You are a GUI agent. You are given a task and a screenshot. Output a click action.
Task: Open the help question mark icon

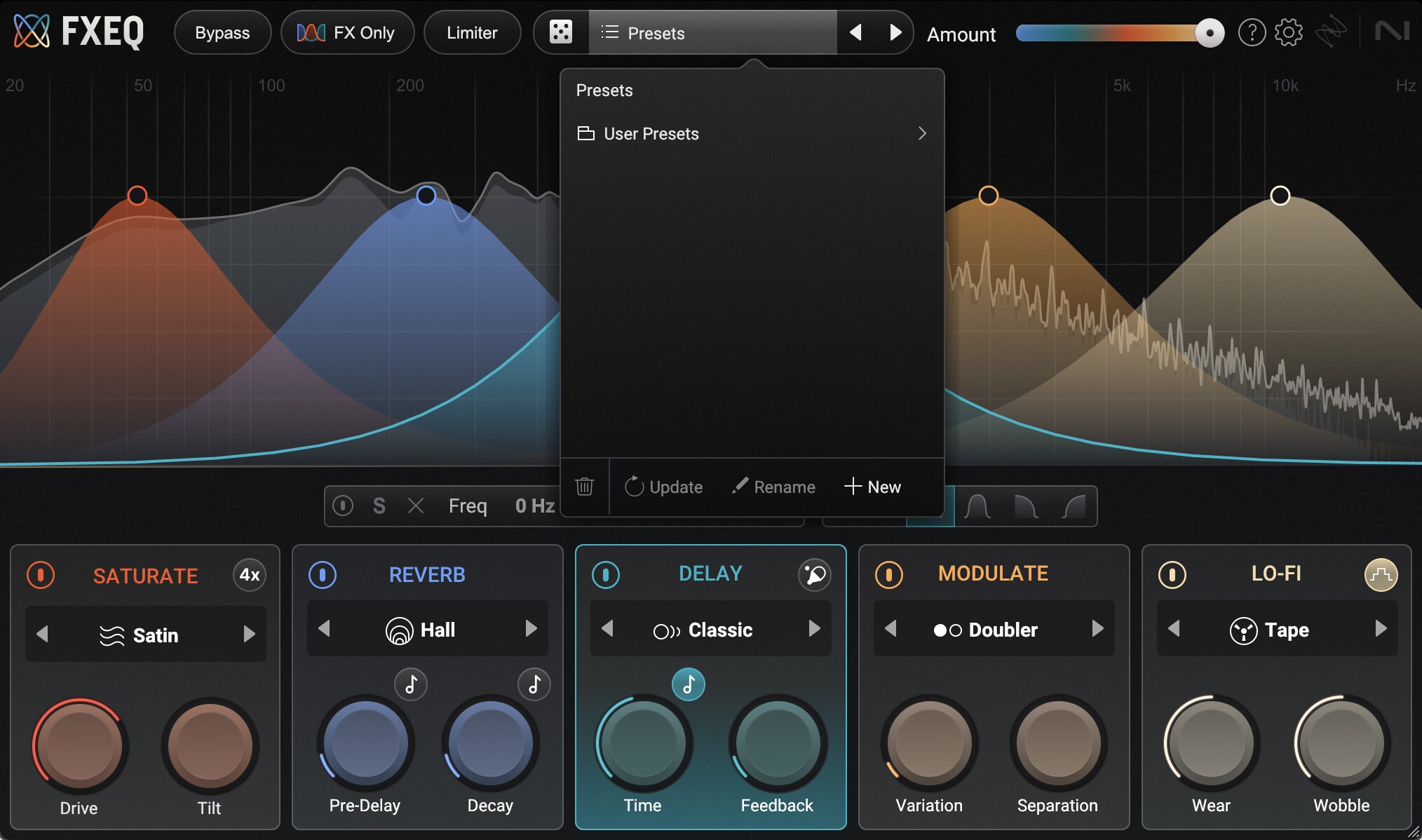point(1252,32)
